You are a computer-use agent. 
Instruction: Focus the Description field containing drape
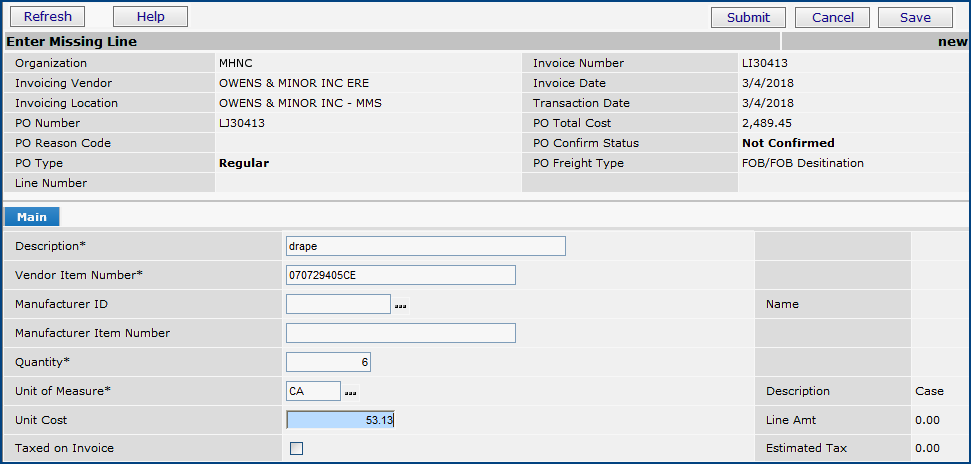[425, 246]
